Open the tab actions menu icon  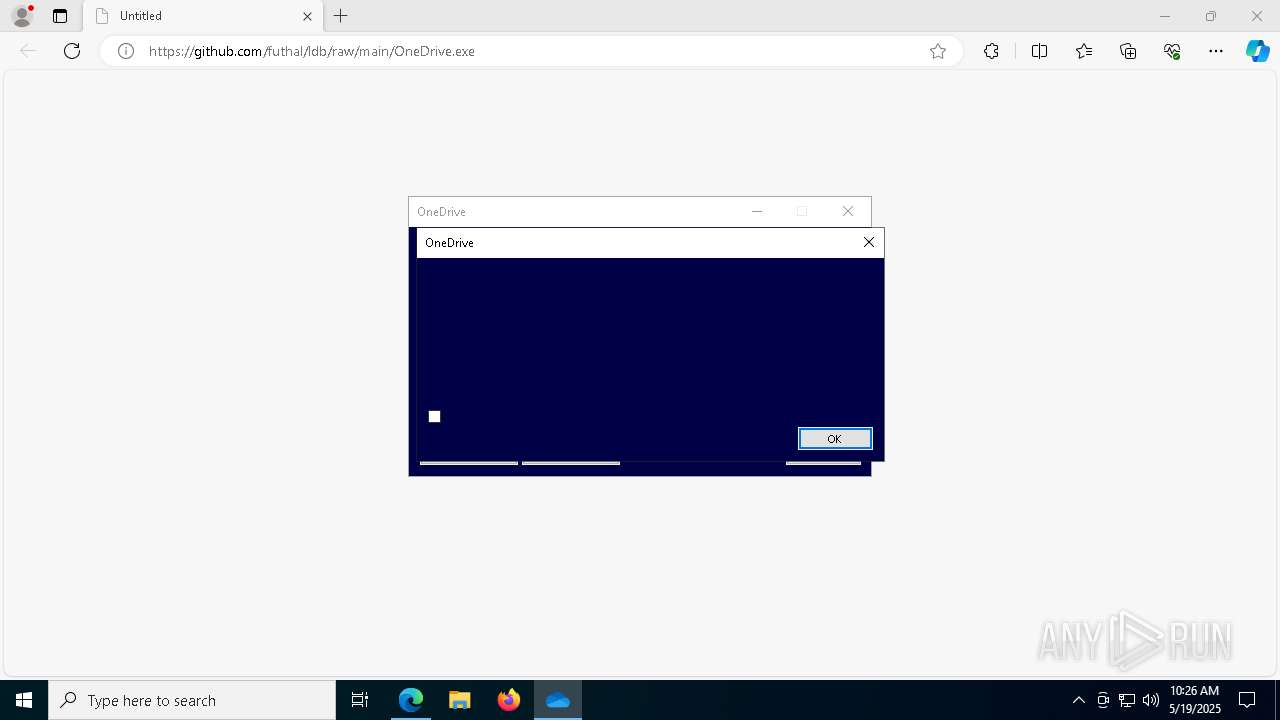(x=60, y=16)
